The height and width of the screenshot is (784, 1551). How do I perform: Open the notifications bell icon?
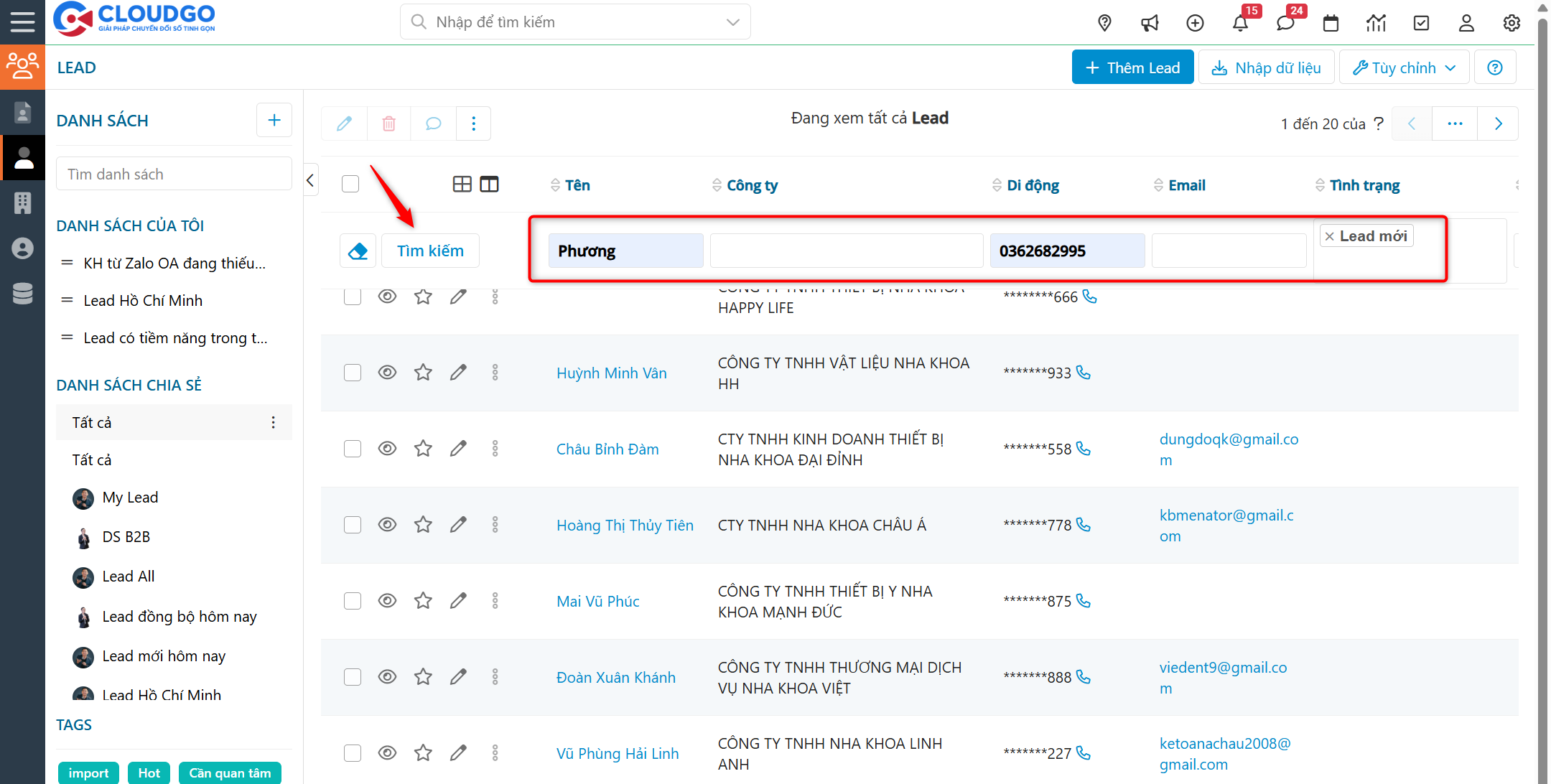coord(1240,23)
